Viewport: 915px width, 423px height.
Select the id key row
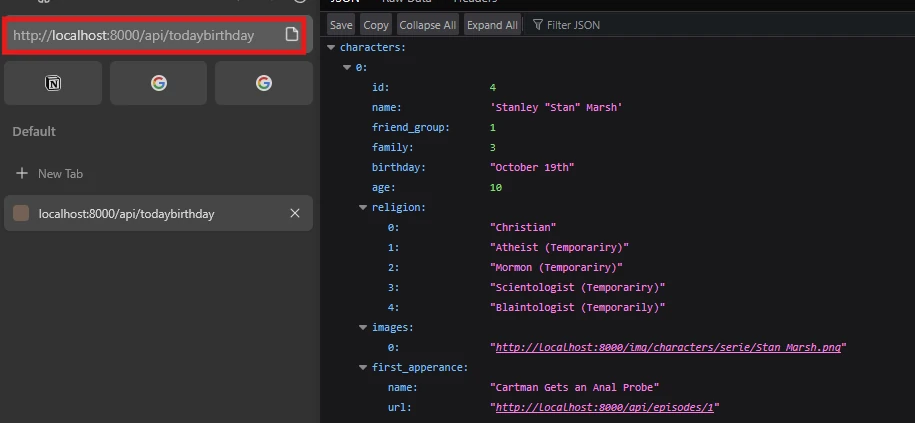(x=619, y=88)
